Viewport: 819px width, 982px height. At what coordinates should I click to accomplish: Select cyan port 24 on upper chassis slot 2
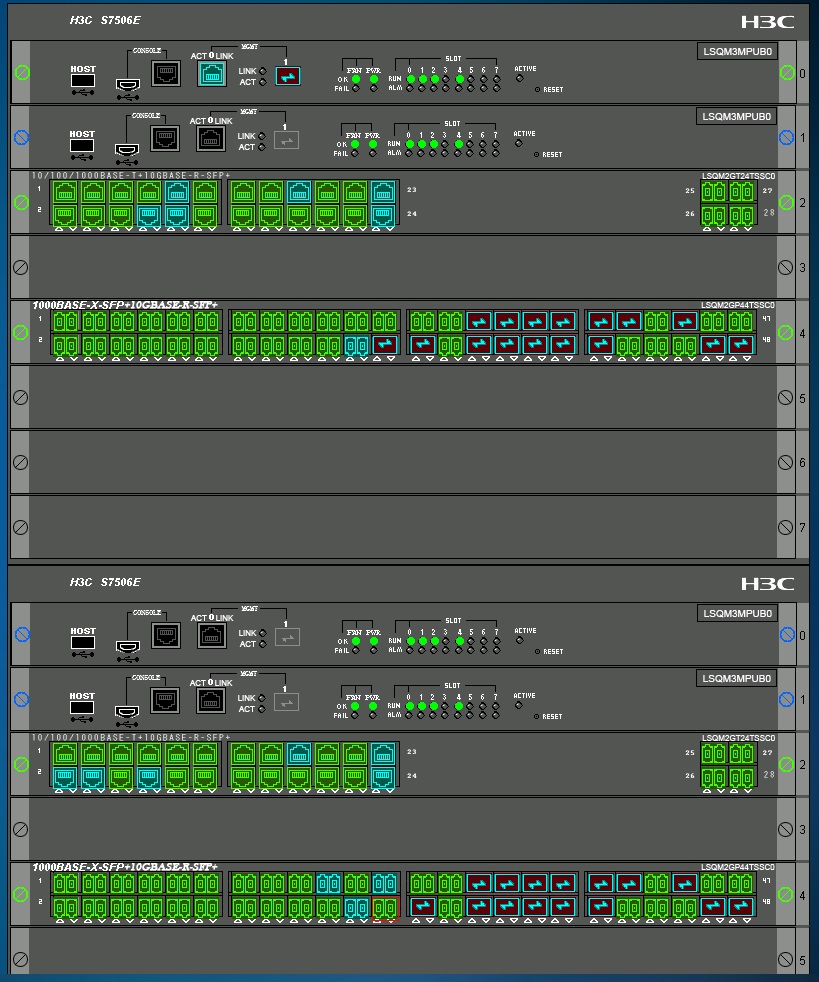point(383,216)
